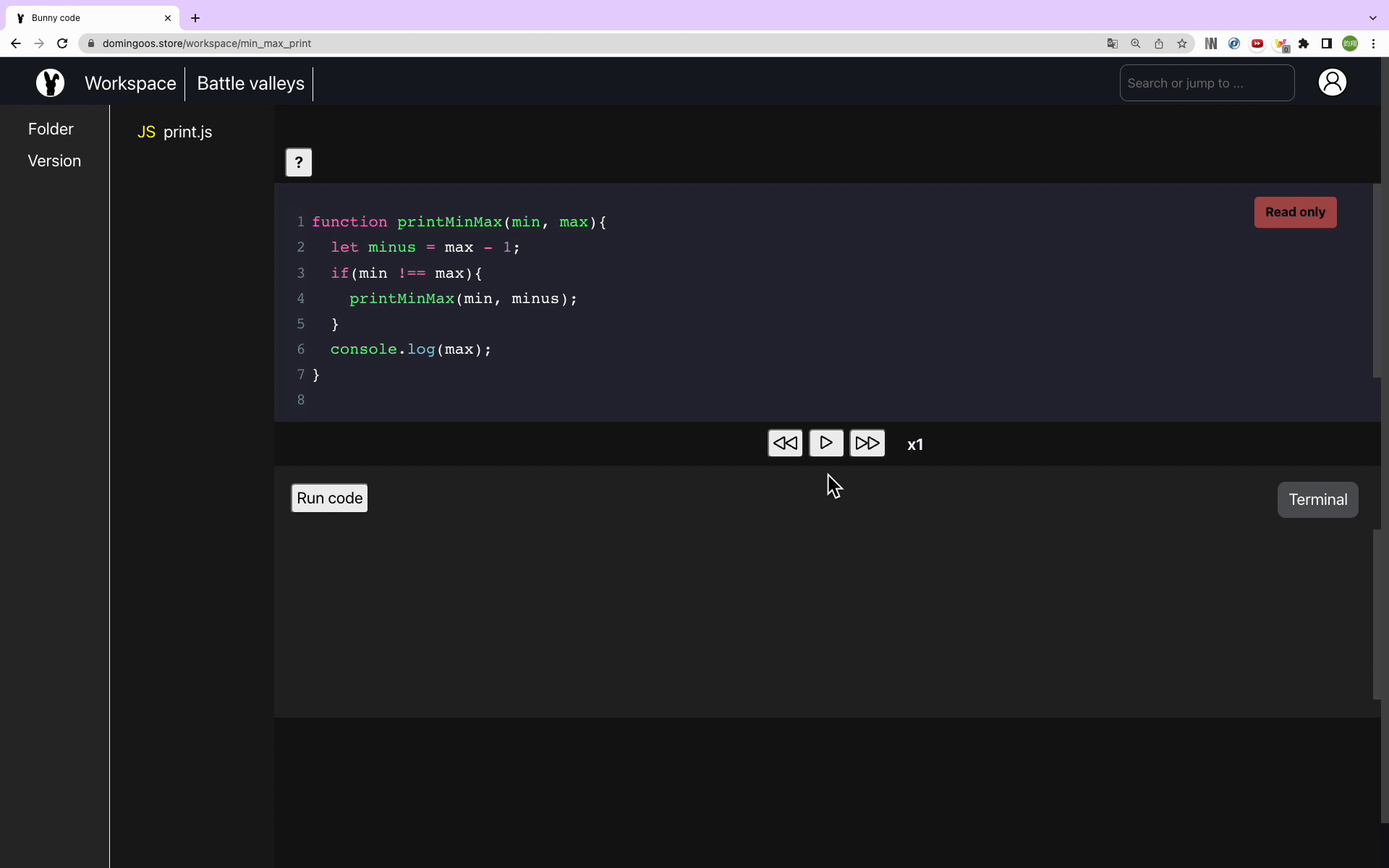Click Run code to execute script

click(x=329, y=497)
